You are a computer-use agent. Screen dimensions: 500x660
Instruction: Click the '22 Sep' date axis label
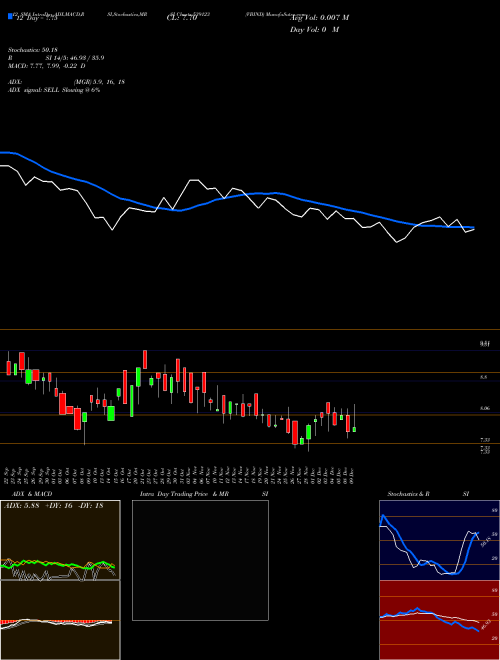click(x=8, y=476)
